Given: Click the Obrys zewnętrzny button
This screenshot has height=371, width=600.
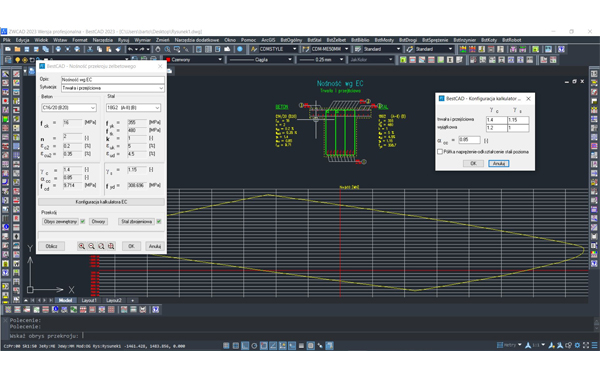Looking at the screenshot, I should pyautogui.click(x=60, y=221).
